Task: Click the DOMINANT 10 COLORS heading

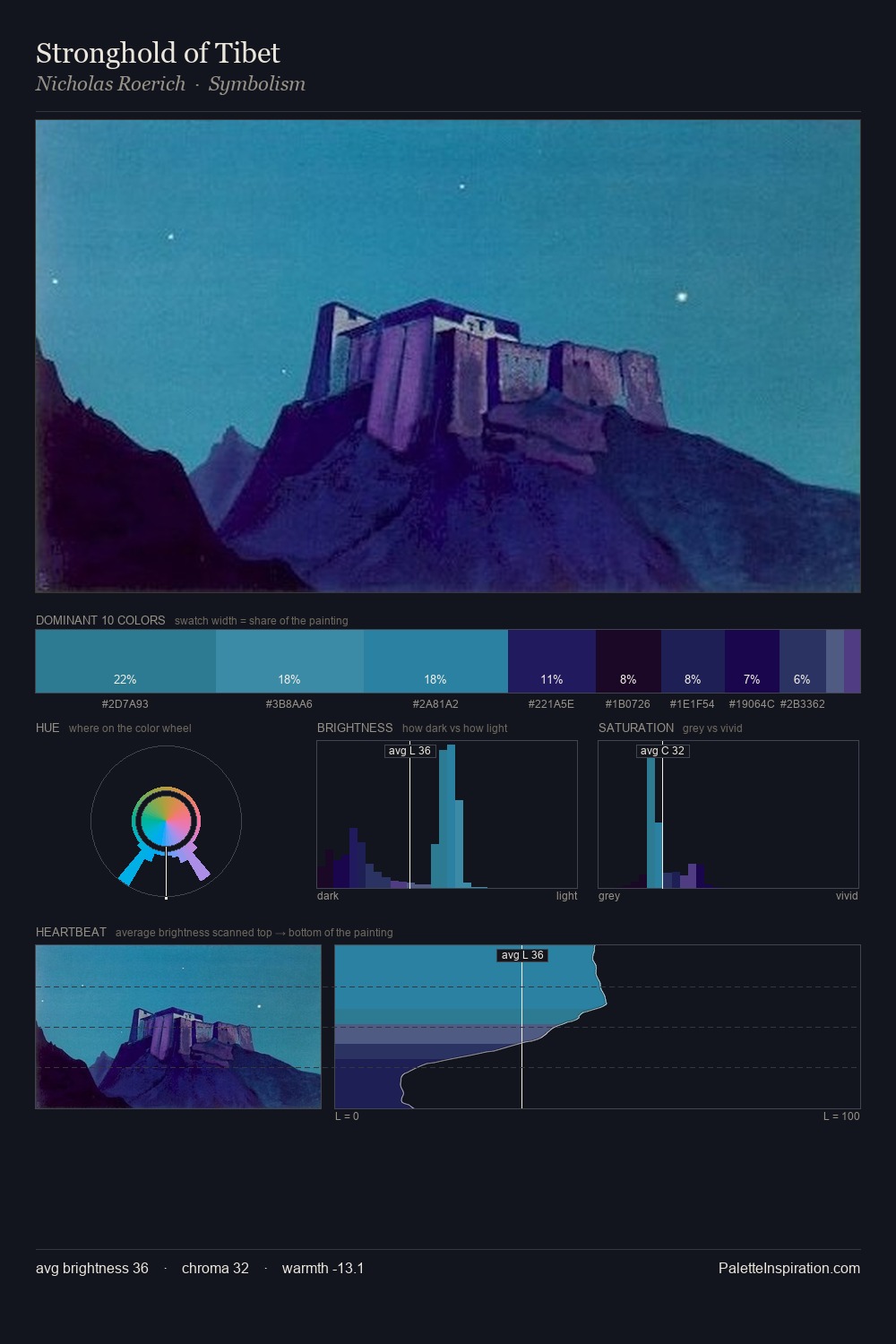Action: 100,620
